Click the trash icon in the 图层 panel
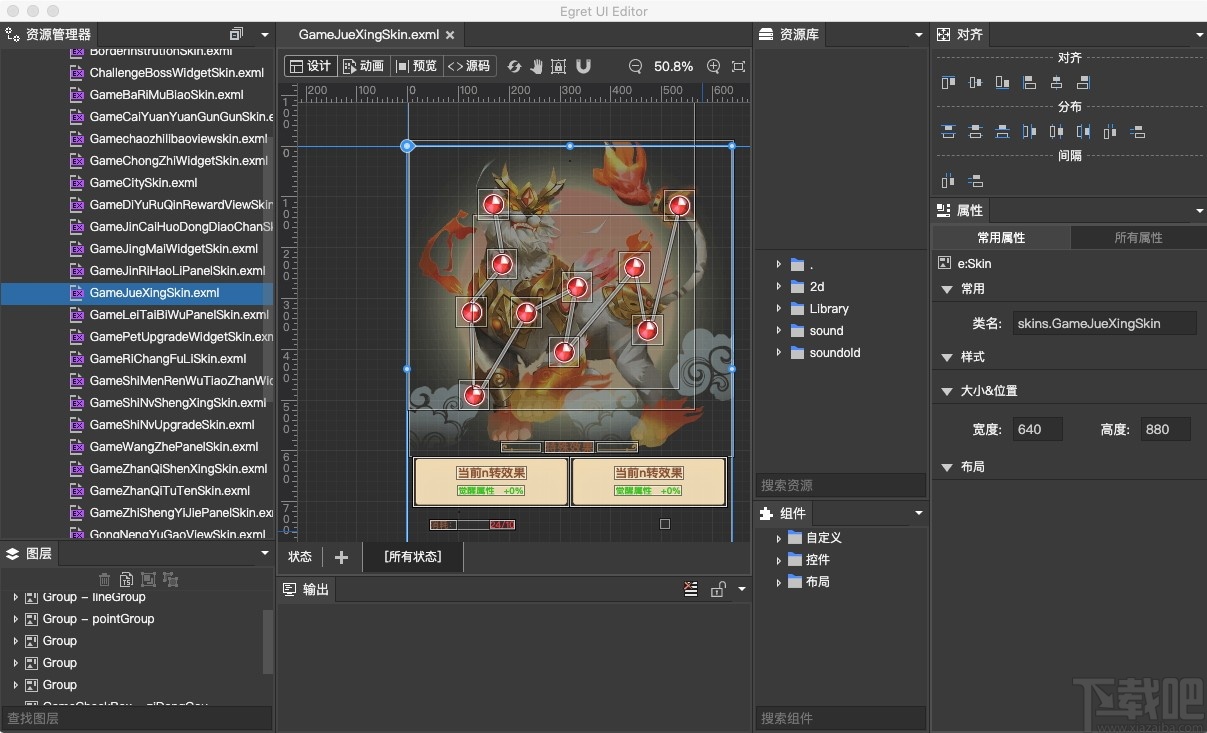1207x733 pixels. [x=104, y=579]
